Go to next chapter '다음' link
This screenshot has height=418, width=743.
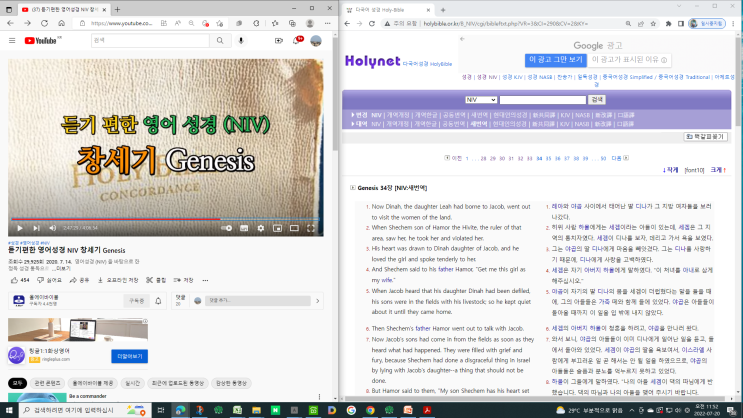point(620,158)
